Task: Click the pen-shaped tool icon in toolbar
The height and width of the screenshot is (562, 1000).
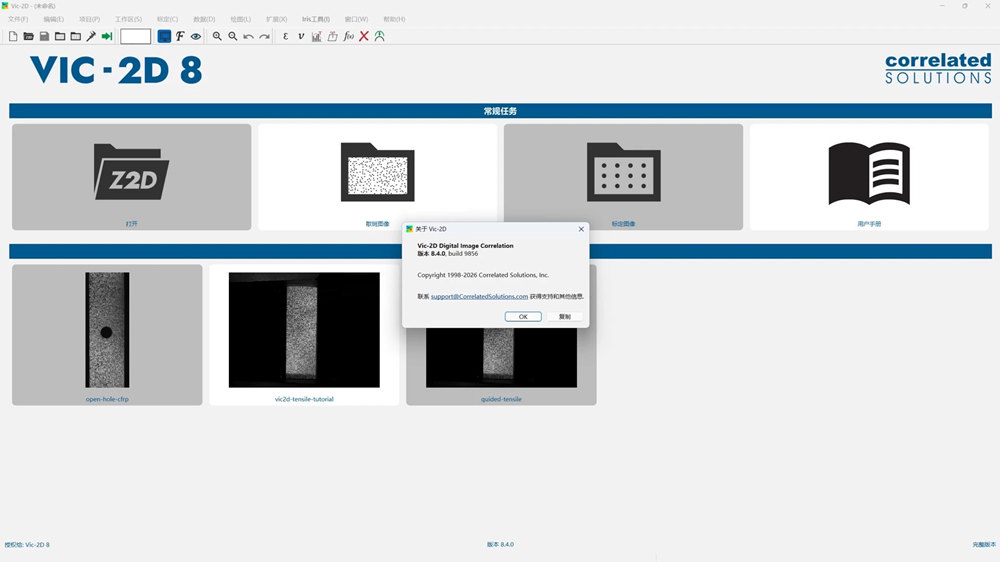Action: coord(91,36)
